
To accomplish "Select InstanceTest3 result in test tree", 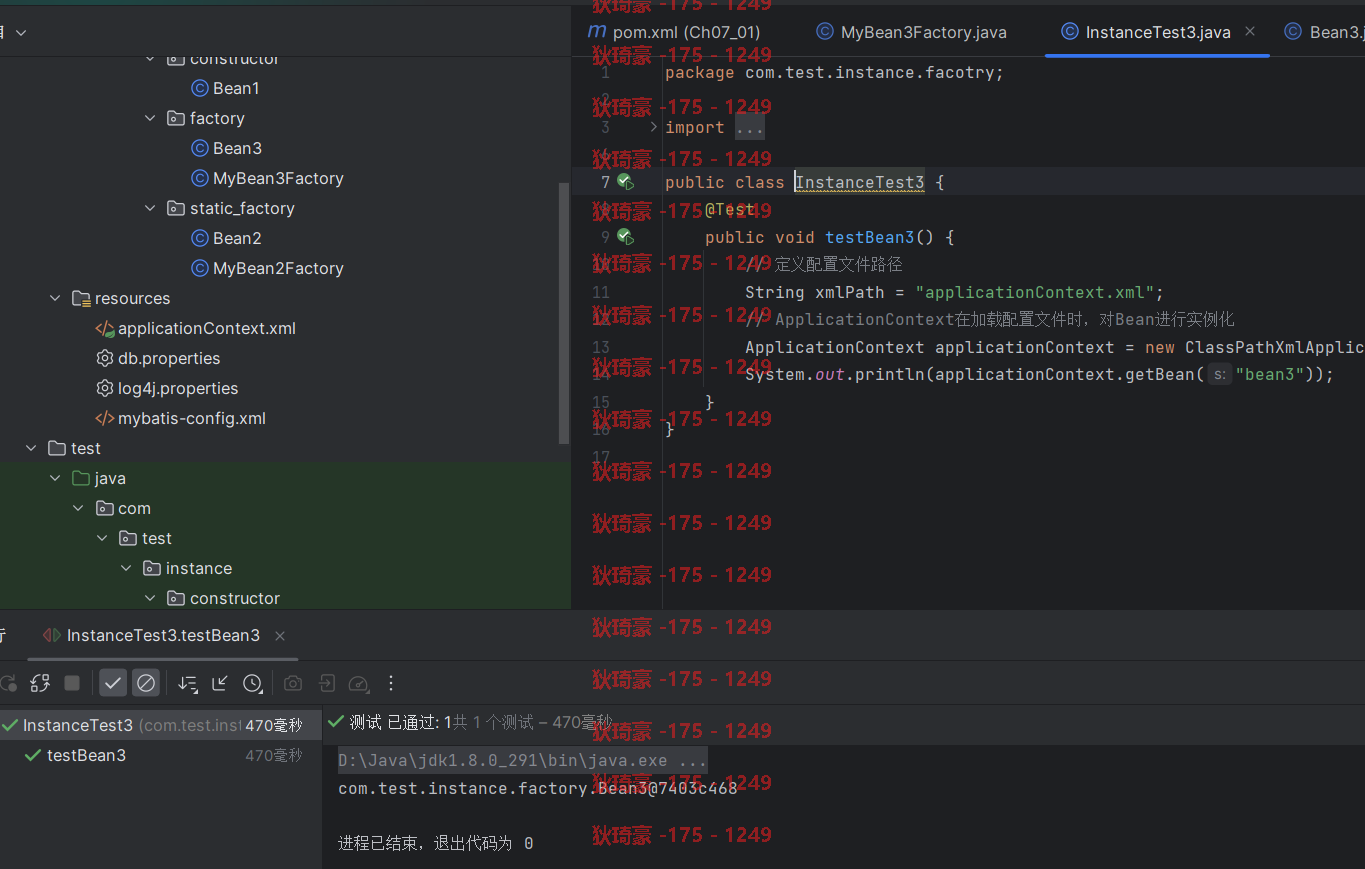I will [x=160, y=725].
